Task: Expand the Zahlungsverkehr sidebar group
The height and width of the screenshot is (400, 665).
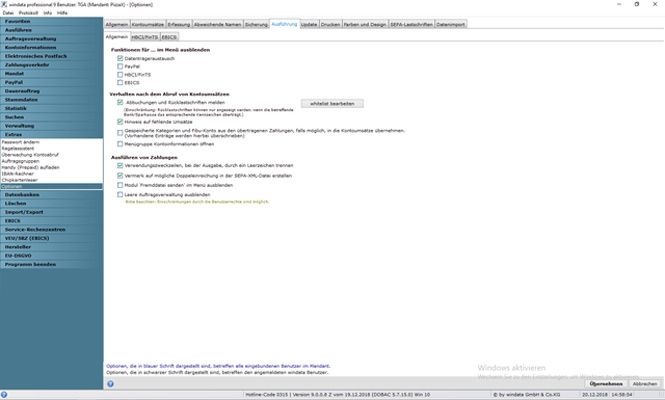Action: click(51, 65)
